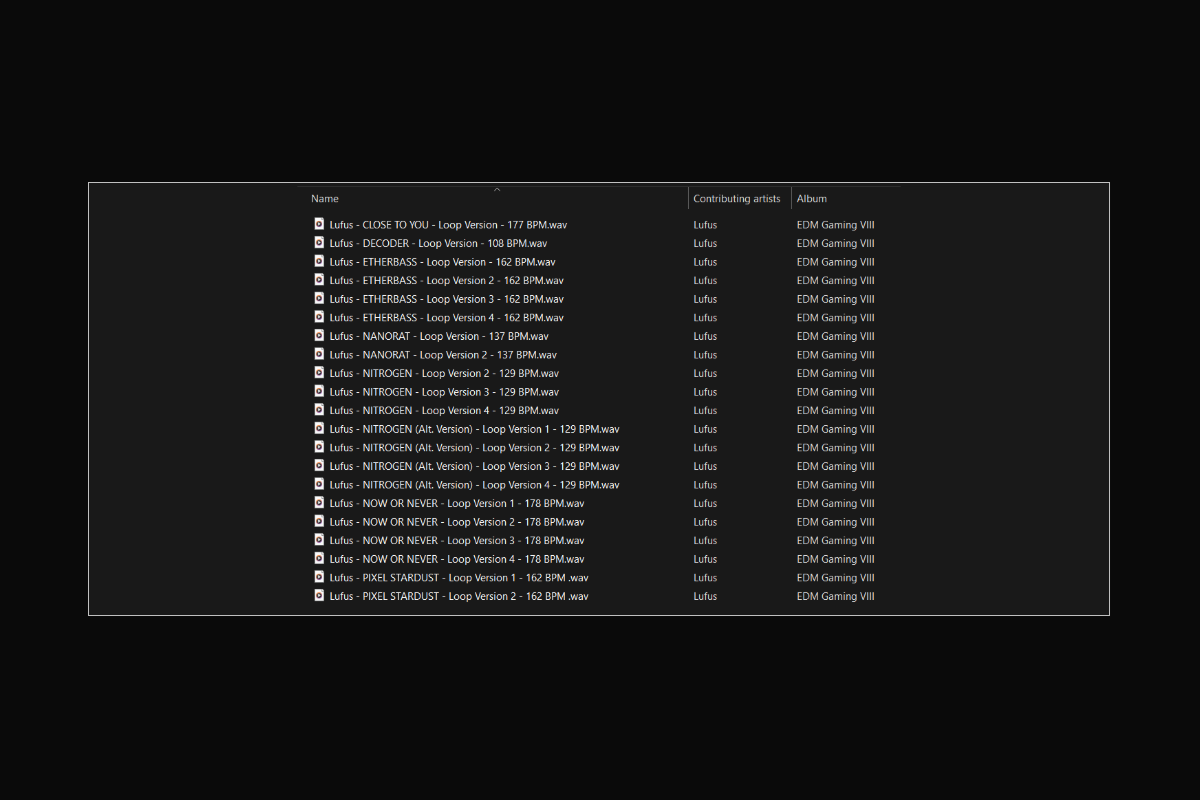Select PIXEL STARDUST - Loop Version 1 file
The width and height of the screenshot is (1200, 800).
click(x=459, y=577)
